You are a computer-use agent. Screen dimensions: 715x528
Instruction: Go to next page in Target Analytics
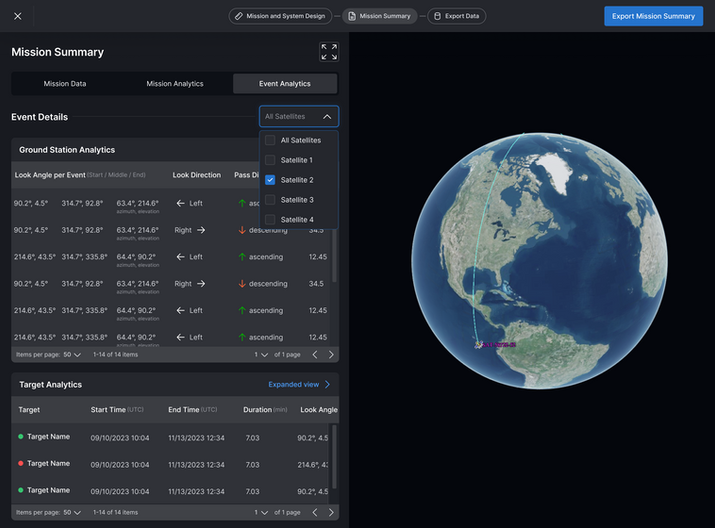331,512
